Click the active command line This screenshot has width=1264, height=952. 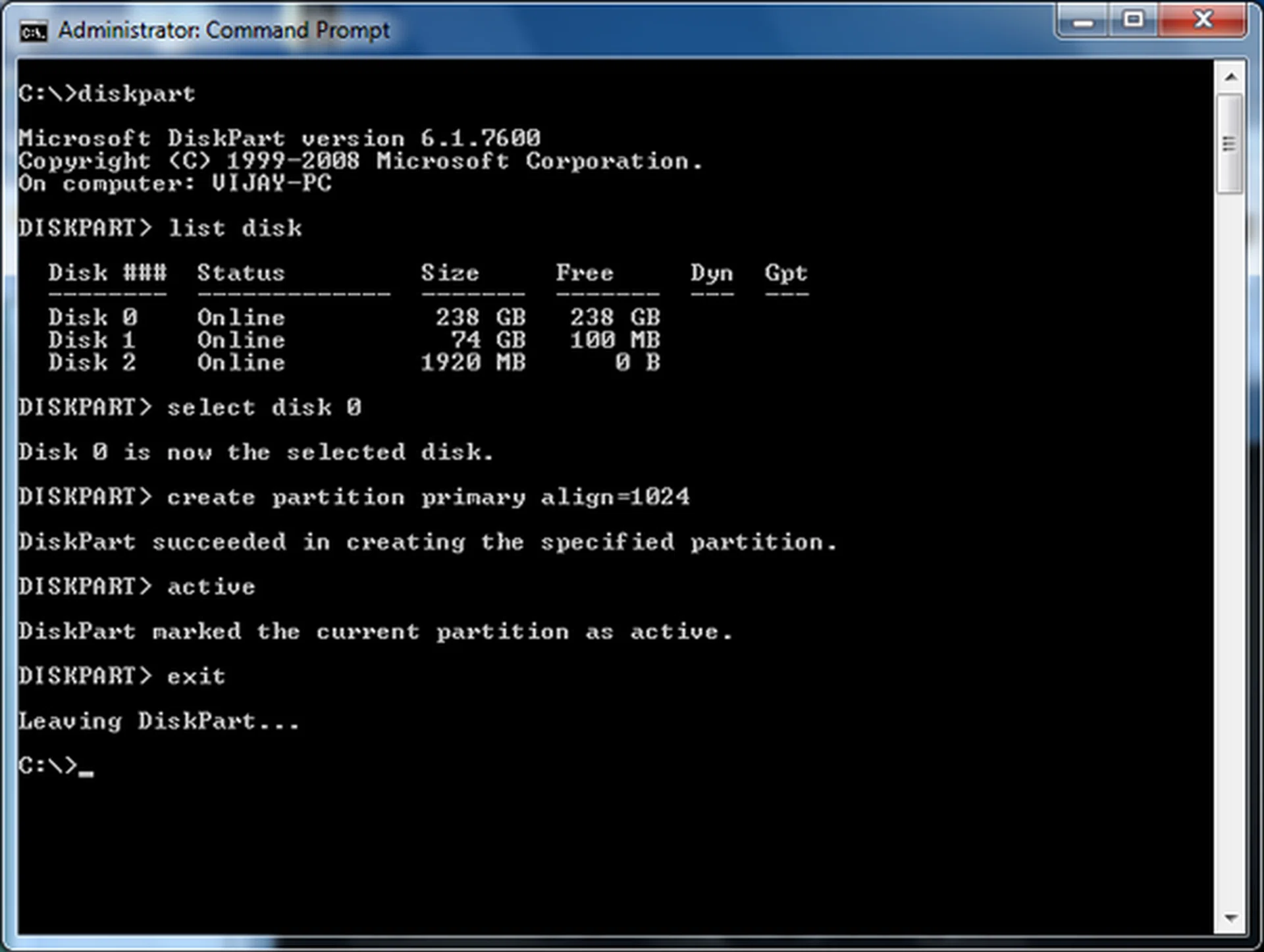click(x=211, y=586)
